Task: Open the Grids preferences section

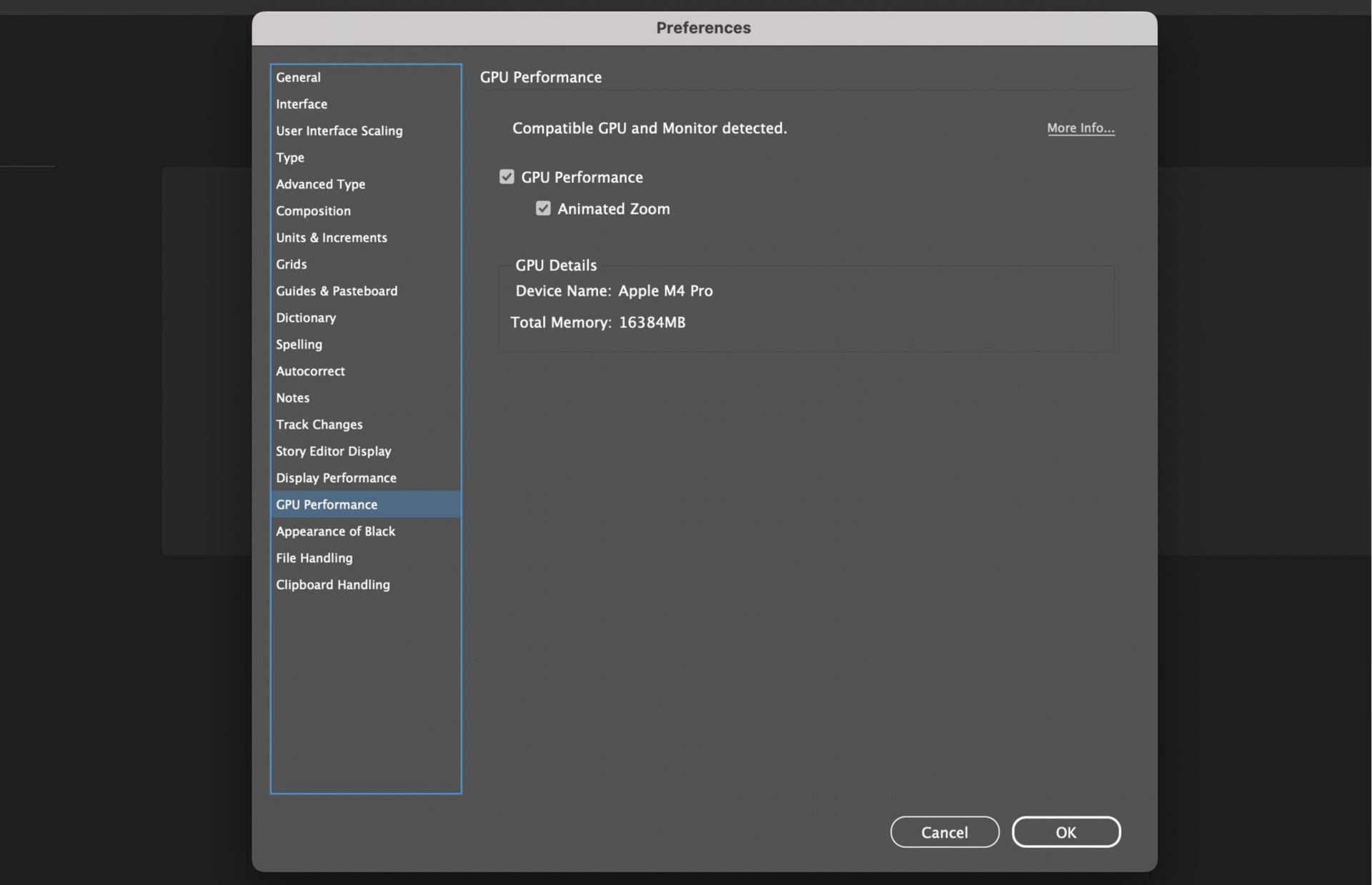Action: [291, 264]
